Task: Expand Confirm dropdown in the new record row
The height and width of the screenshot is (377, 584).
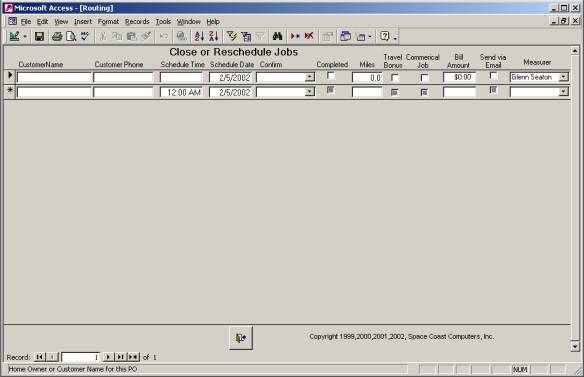Action: click(x=310, y=92)
